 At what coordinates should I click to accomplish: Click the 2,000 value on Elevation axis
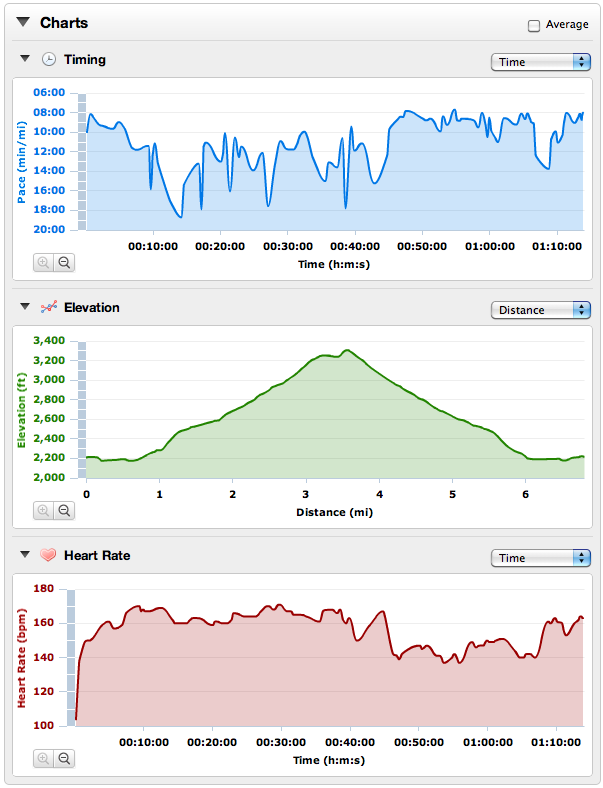(49, 477)
